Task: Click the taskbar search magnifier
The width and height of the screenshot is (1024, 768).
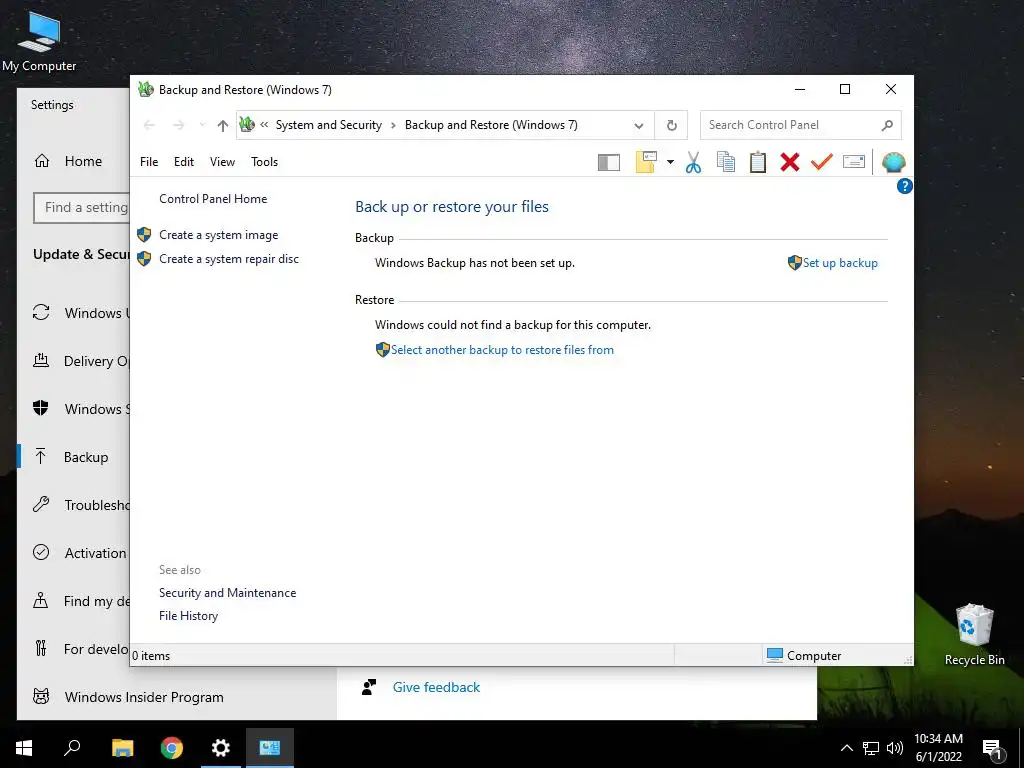Action: click(x=72, y=748)
